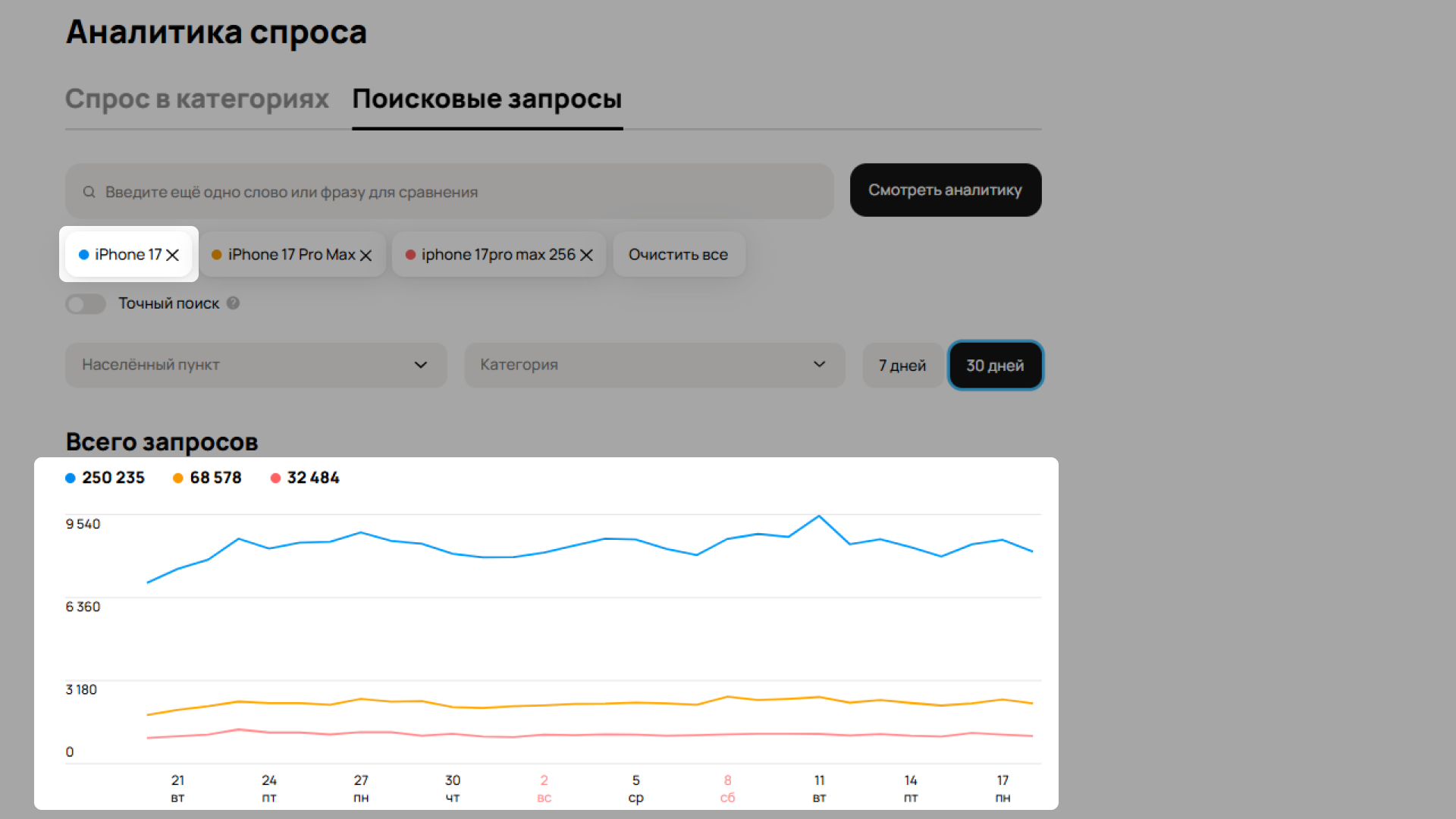Click the 17 пн date label
Viewport: 1456px width, 819px height.
tap(1003, 789)
